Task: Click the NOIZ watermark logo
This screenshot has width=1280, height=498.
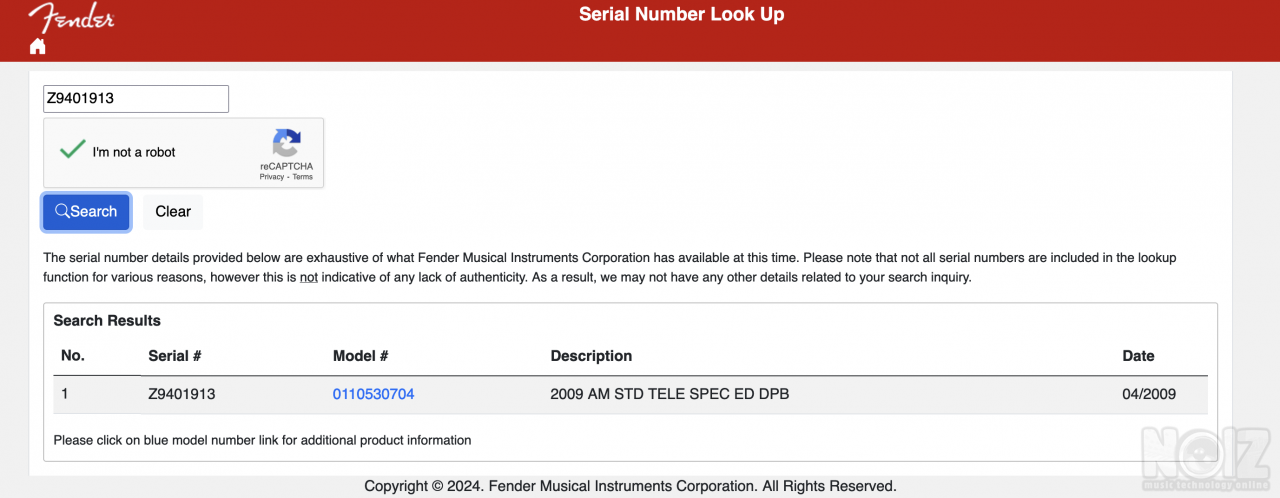Action: tap(1208, 457)
